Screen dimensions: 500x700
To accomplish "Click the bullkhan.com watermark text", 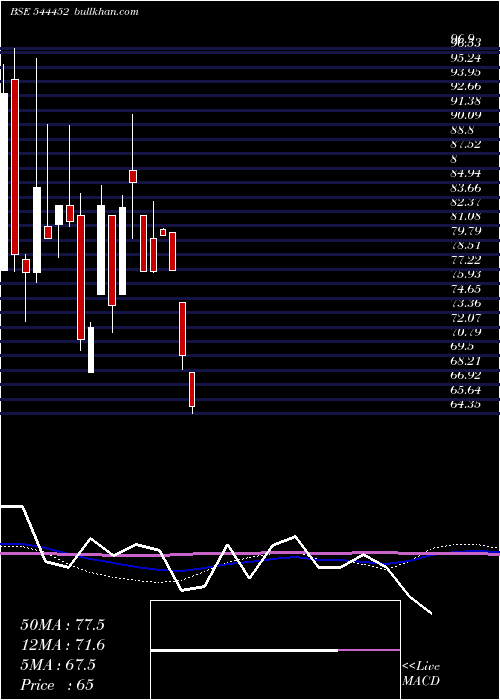I will (105, 12).
